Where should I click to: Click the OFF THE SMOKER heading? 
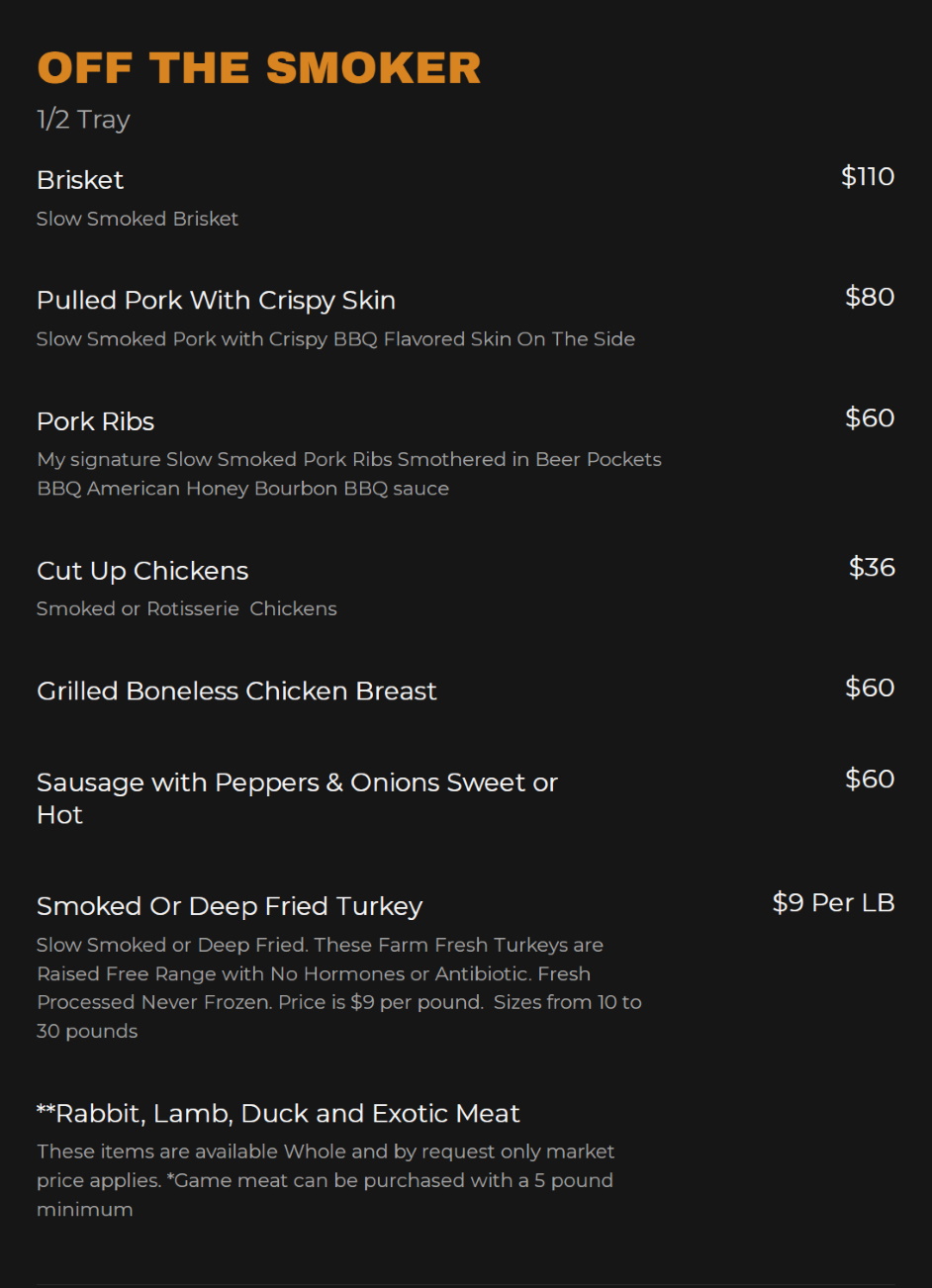259,68
